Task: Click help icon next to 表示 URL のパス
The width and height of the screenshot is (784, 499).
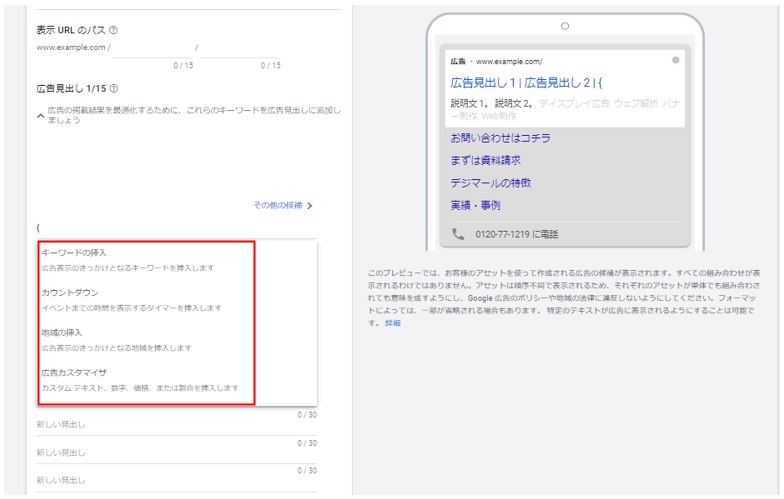Action: 114,30
